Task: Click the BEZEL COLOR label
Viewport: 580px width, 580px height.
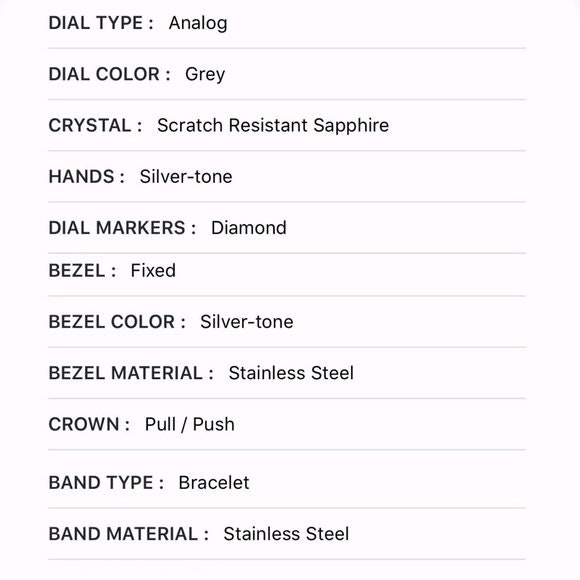Action: tap(117, 321)
